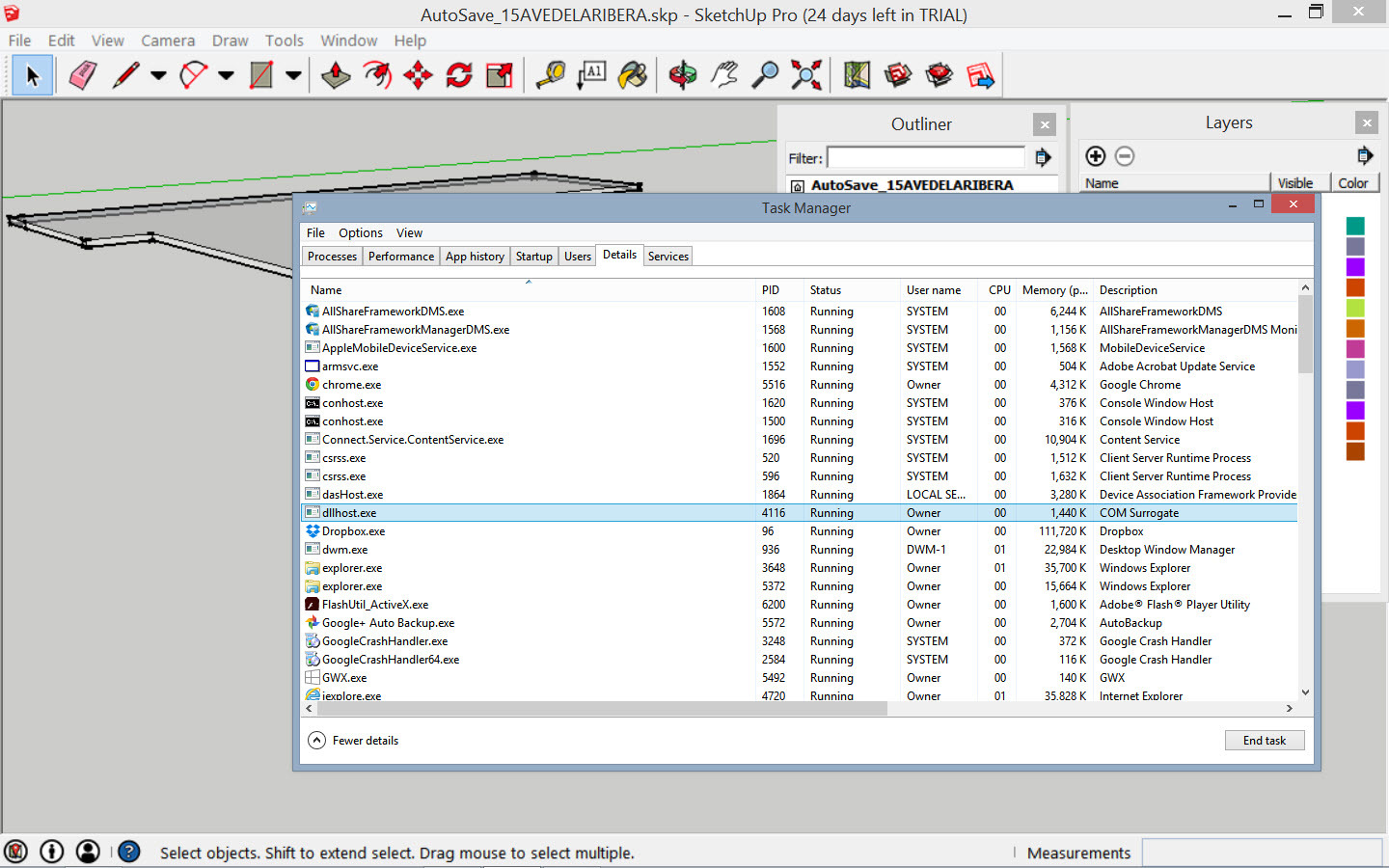Select the Rectangle shape tool
Image resolution: width=1389 pixels, height=868 pixels.
point(260,75)
